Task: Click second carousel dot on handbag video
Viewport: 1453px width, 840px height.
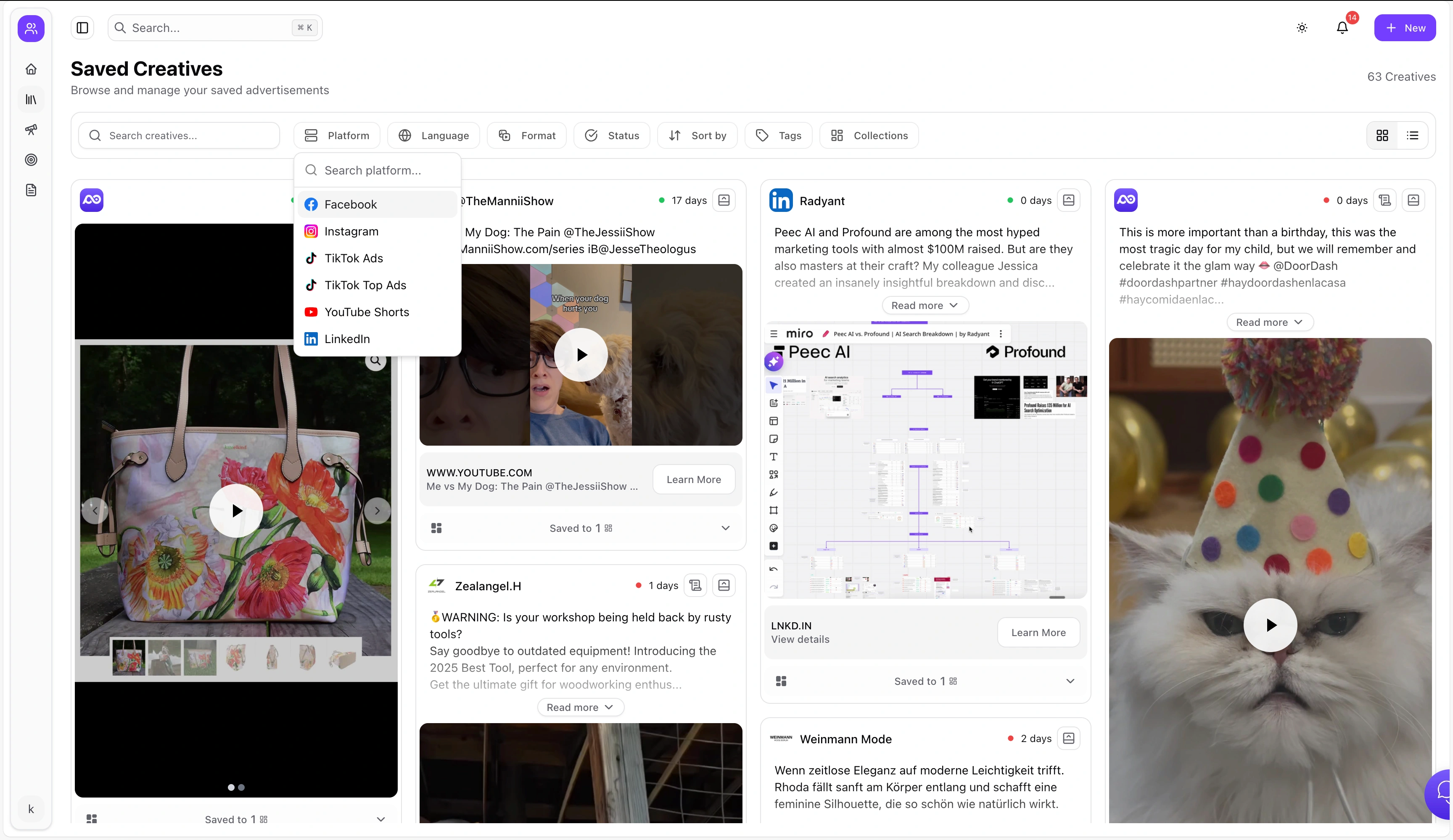Action: 242,787
